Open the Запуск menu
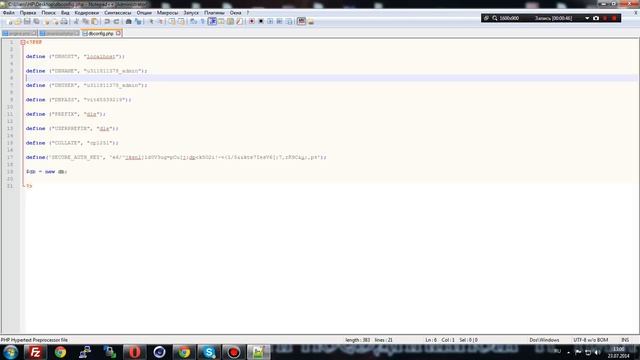Screen dimensions: 640x360 pyautogui.click(x=191, y=13)
